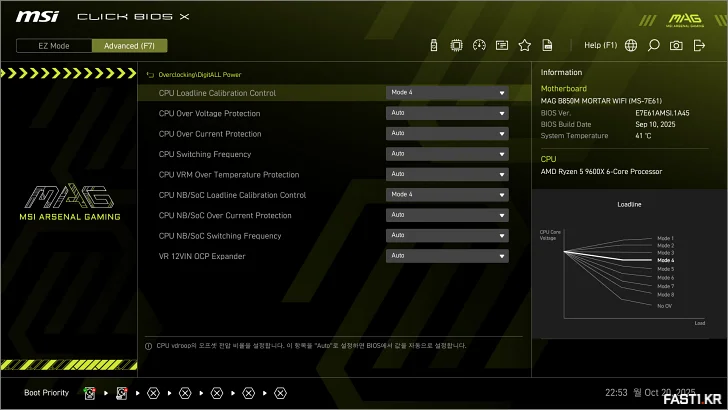
Task: Take a screenshot with the camera icon
Action: coord(676,46)
